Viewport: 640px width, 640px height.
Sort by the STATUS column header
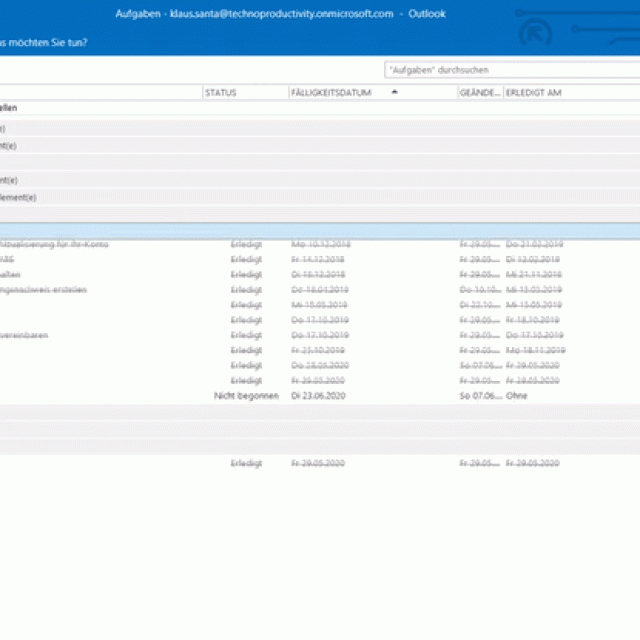click(245, 93)
